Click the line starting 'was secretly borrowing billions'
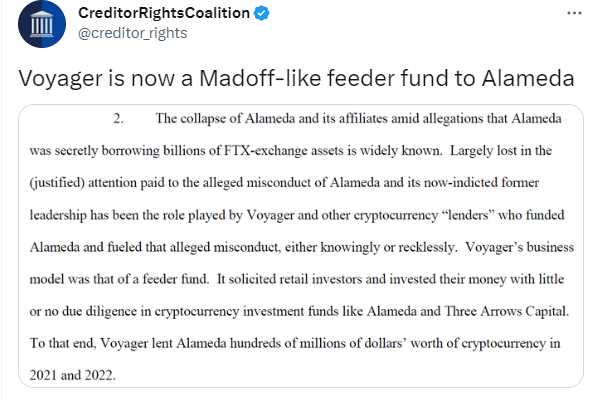The image size is (589, 400). tap(290, 151)
